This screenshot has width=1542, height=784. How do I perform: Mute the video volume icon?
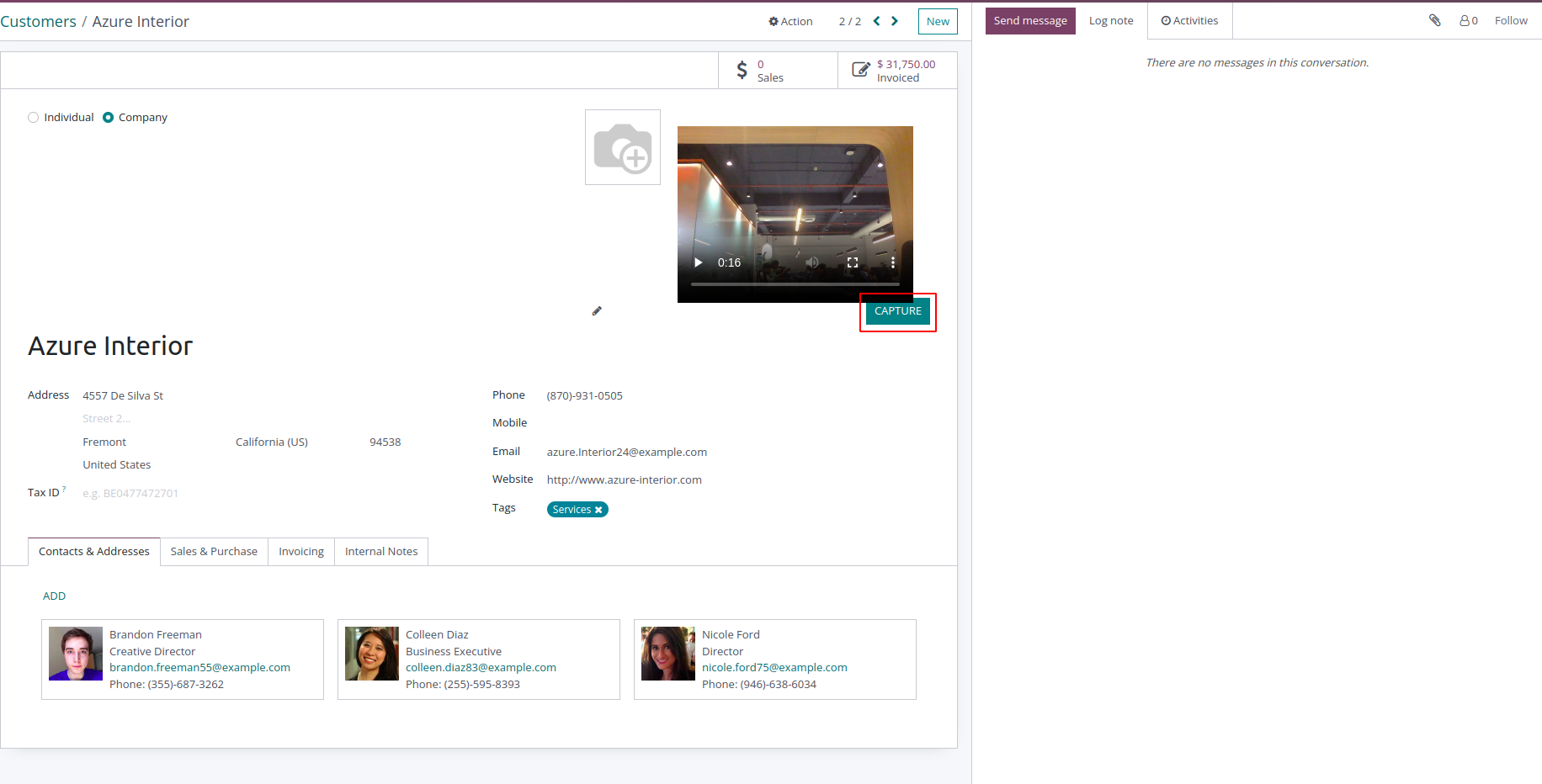coord(812,262)
